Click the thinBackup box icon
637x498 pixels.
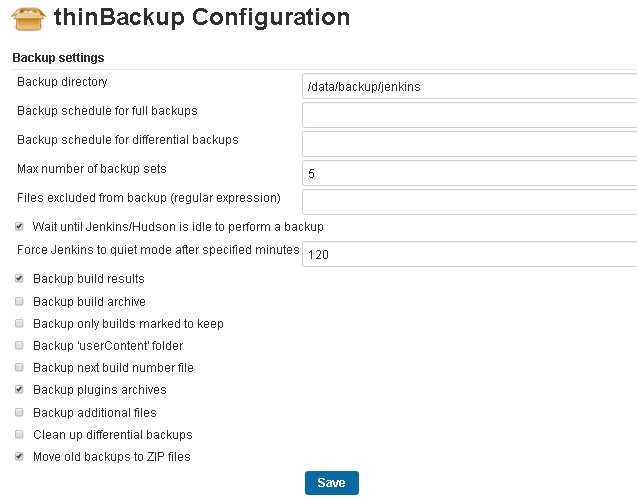pyautogui.click(x=28, y=19)
